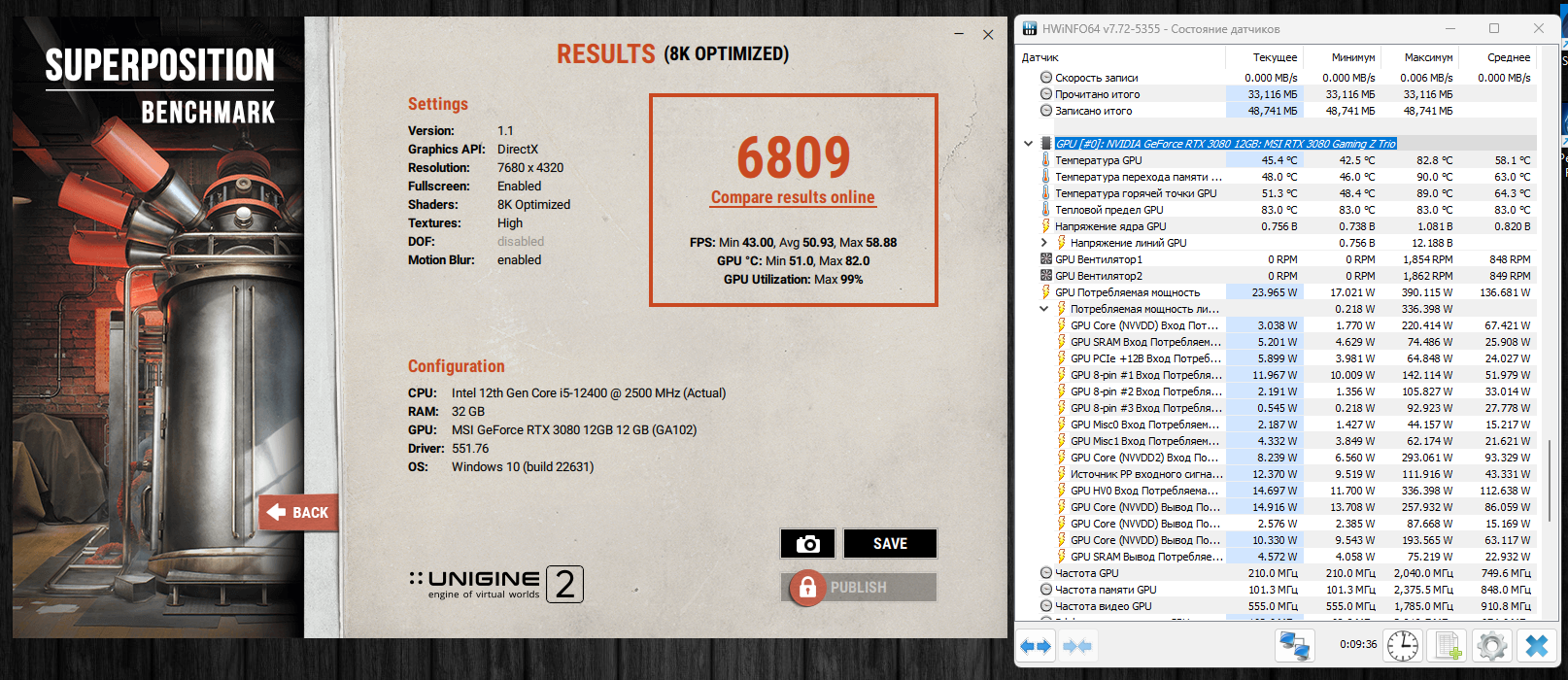The width and height of the screenshot is (1568, 680).
Task: Select the GPU Core (NVVDD) Вход row
Action: (1276, 325)
